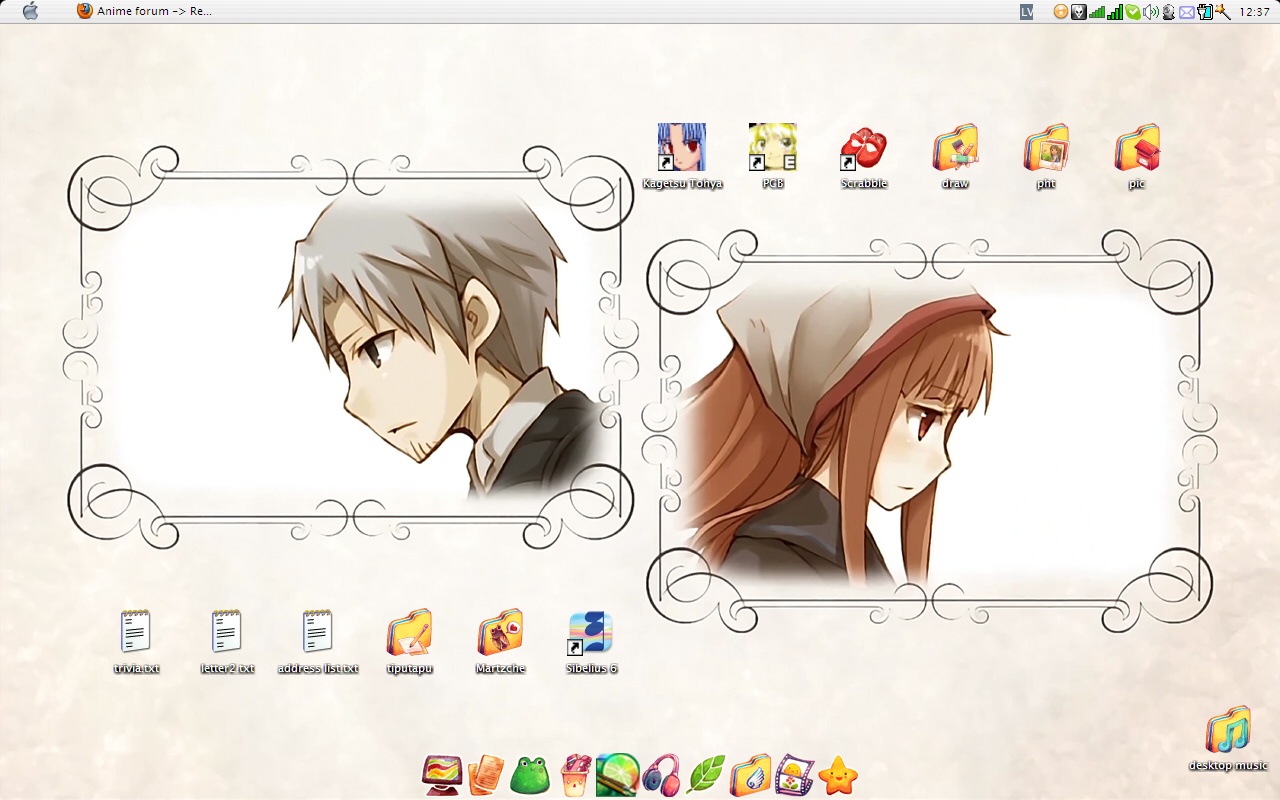Click the 12:37 clock
The image size is (1280, 800).
pyautogui.click(x=1254, y=12)
